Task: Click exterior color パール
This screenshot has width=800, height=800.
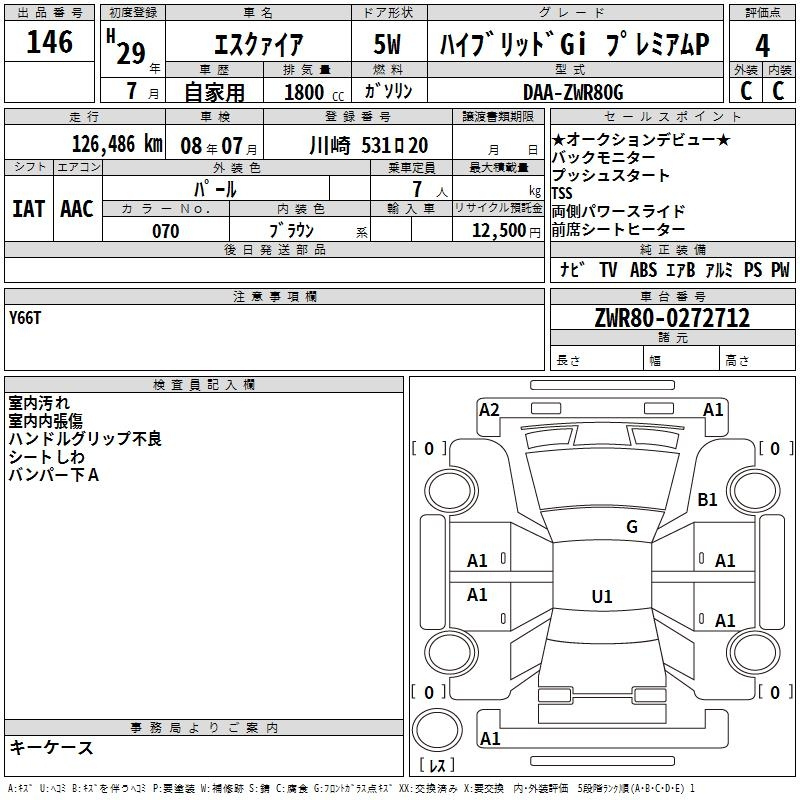Action: (x=215, y=190)
